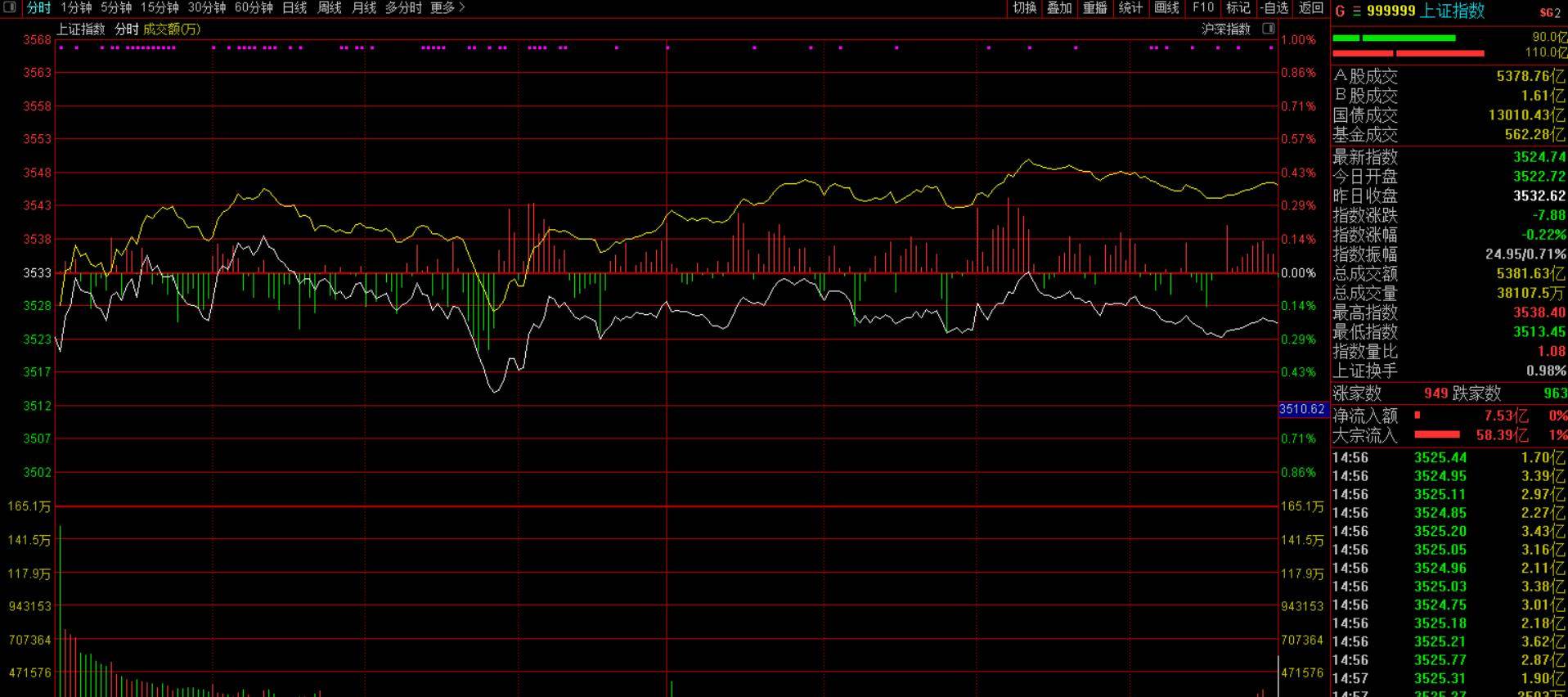Open F10 company information

coord(1202,7)
